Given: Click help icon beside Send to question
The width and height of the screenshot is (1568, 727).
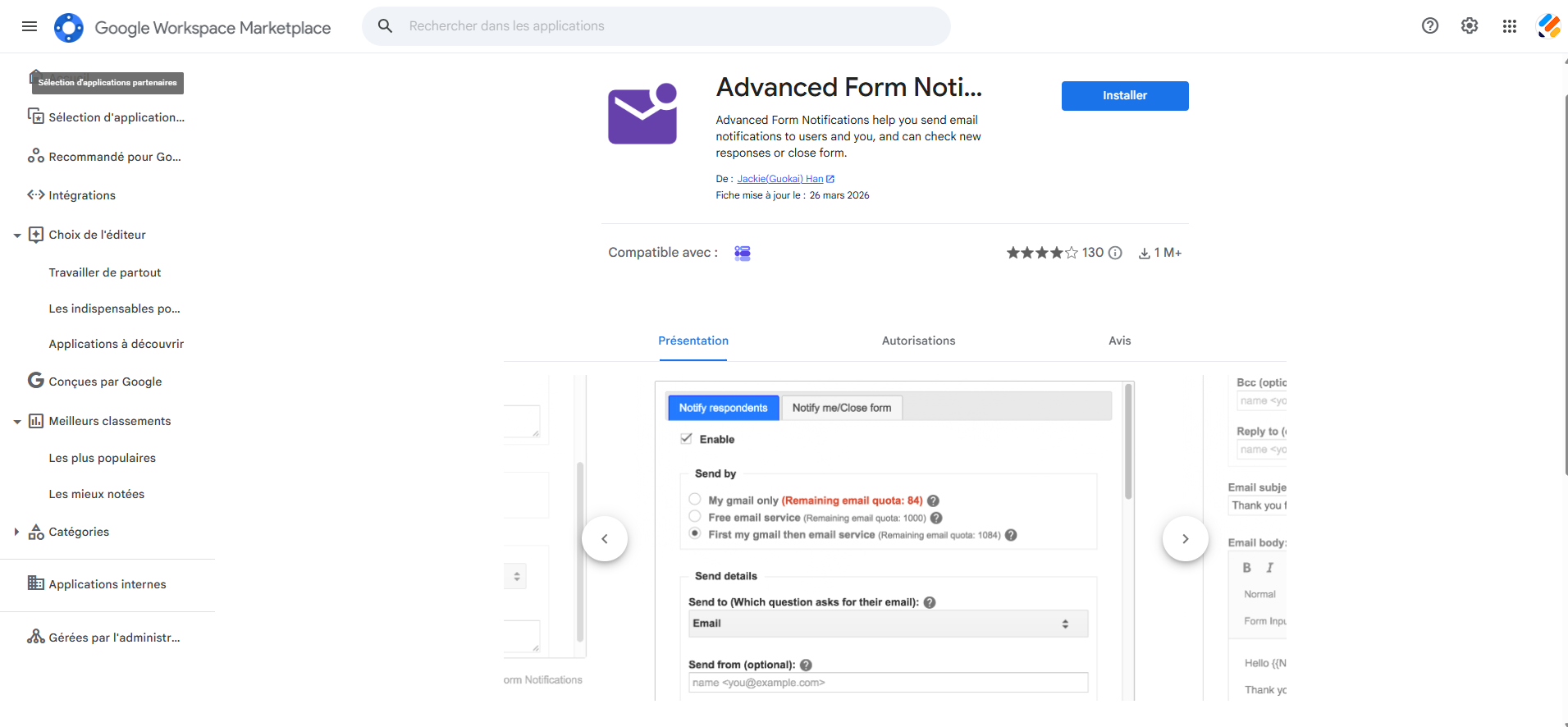Looking at the screenshot, I should point(930,602).
